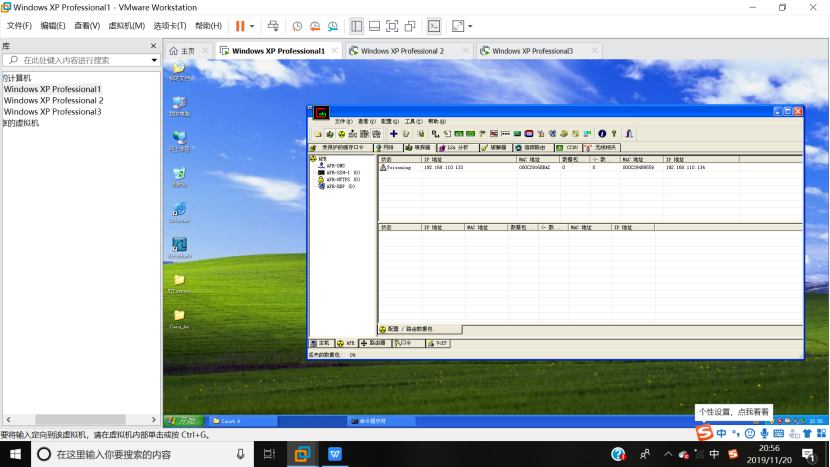The width and height of the screenshot is (830, 467).
Task: Open the 无线相关 tab in Cain
Action: tap(602, 148)
